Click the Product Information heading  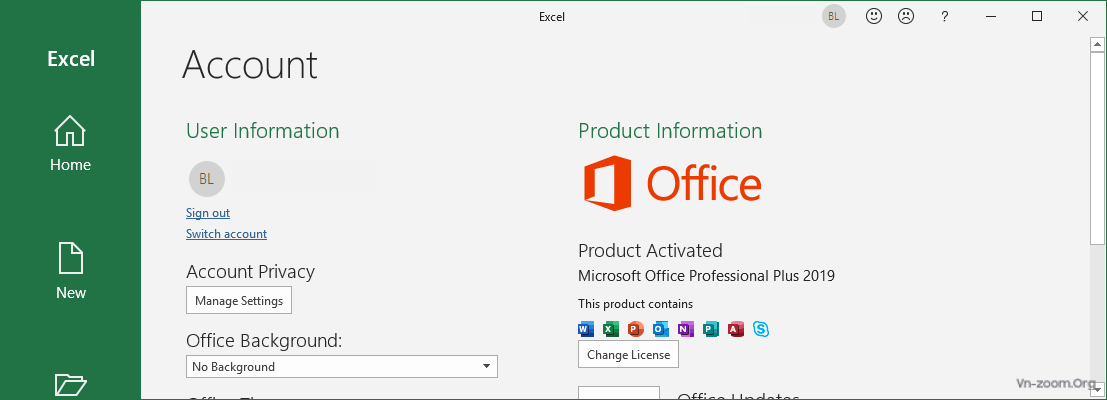click(670, 131)
